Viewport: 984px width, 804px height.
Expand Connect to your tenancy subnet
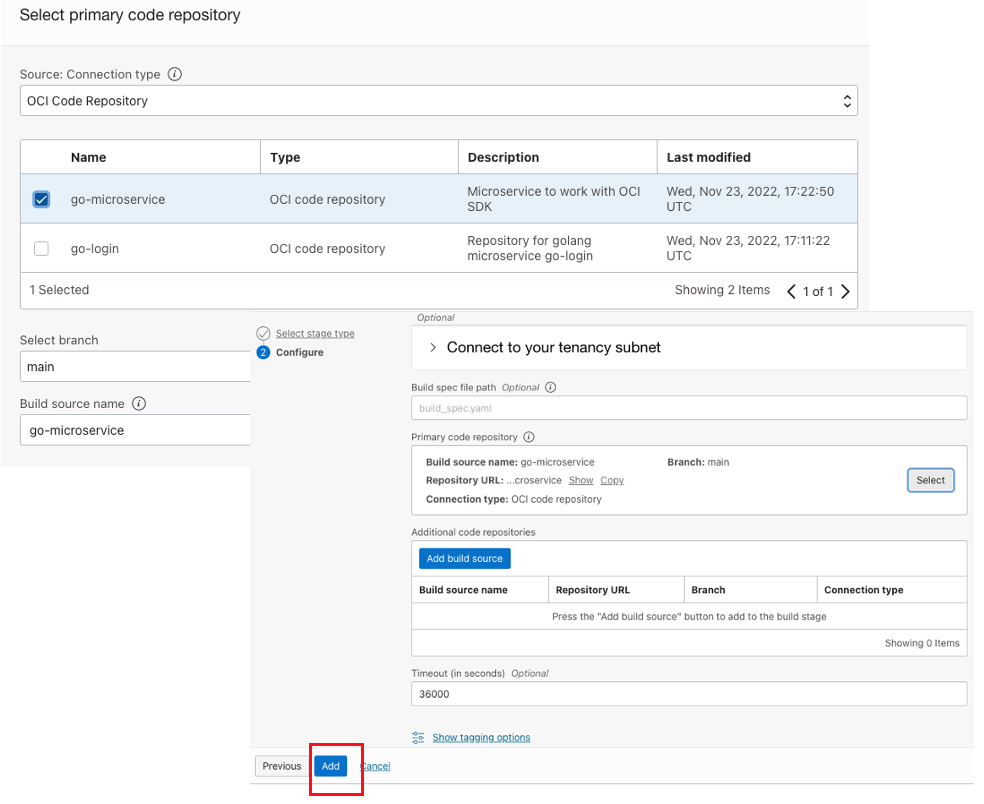click(432, 347)
